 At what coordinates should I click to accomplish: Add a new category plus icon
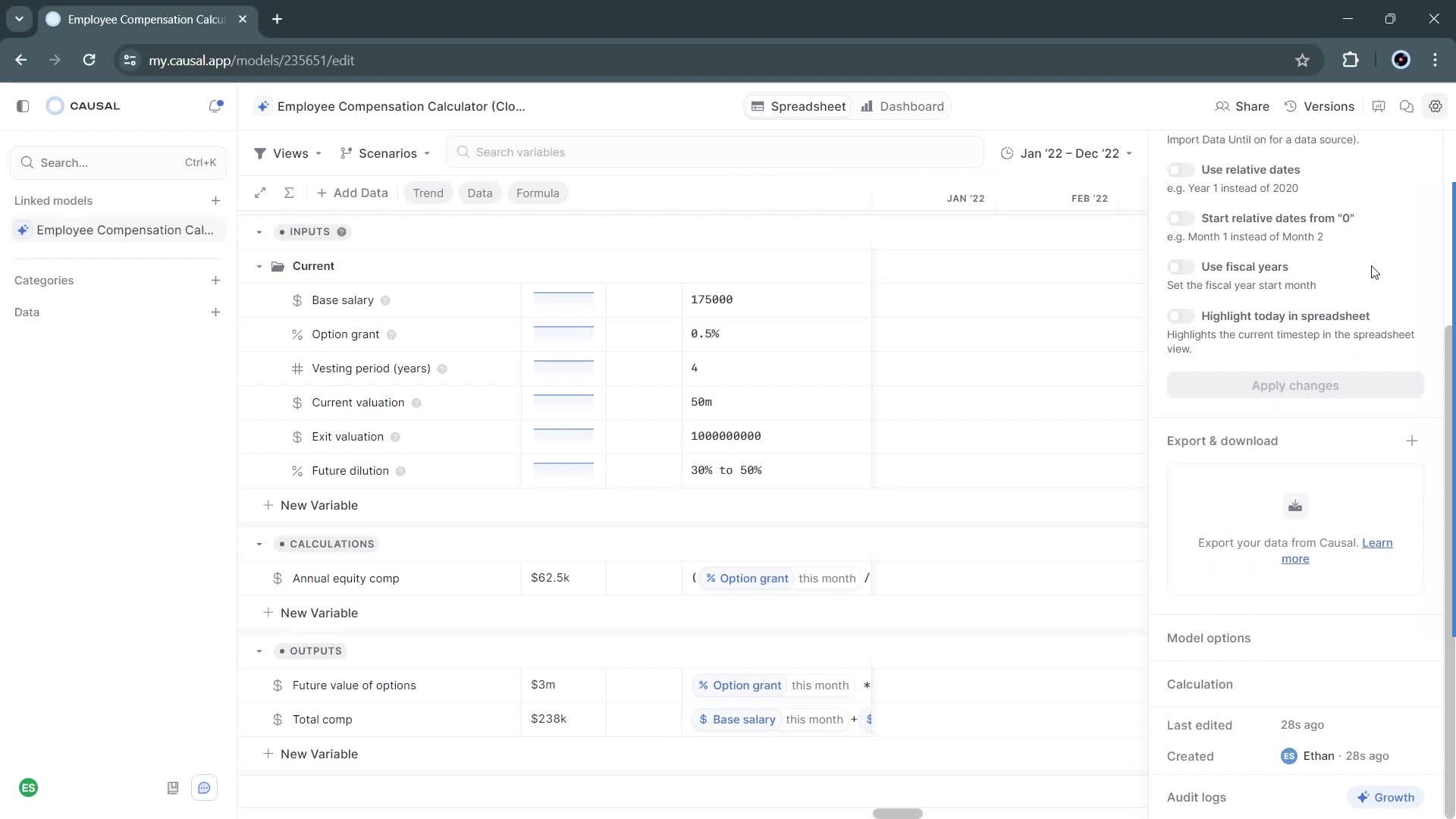pos(215,281)
